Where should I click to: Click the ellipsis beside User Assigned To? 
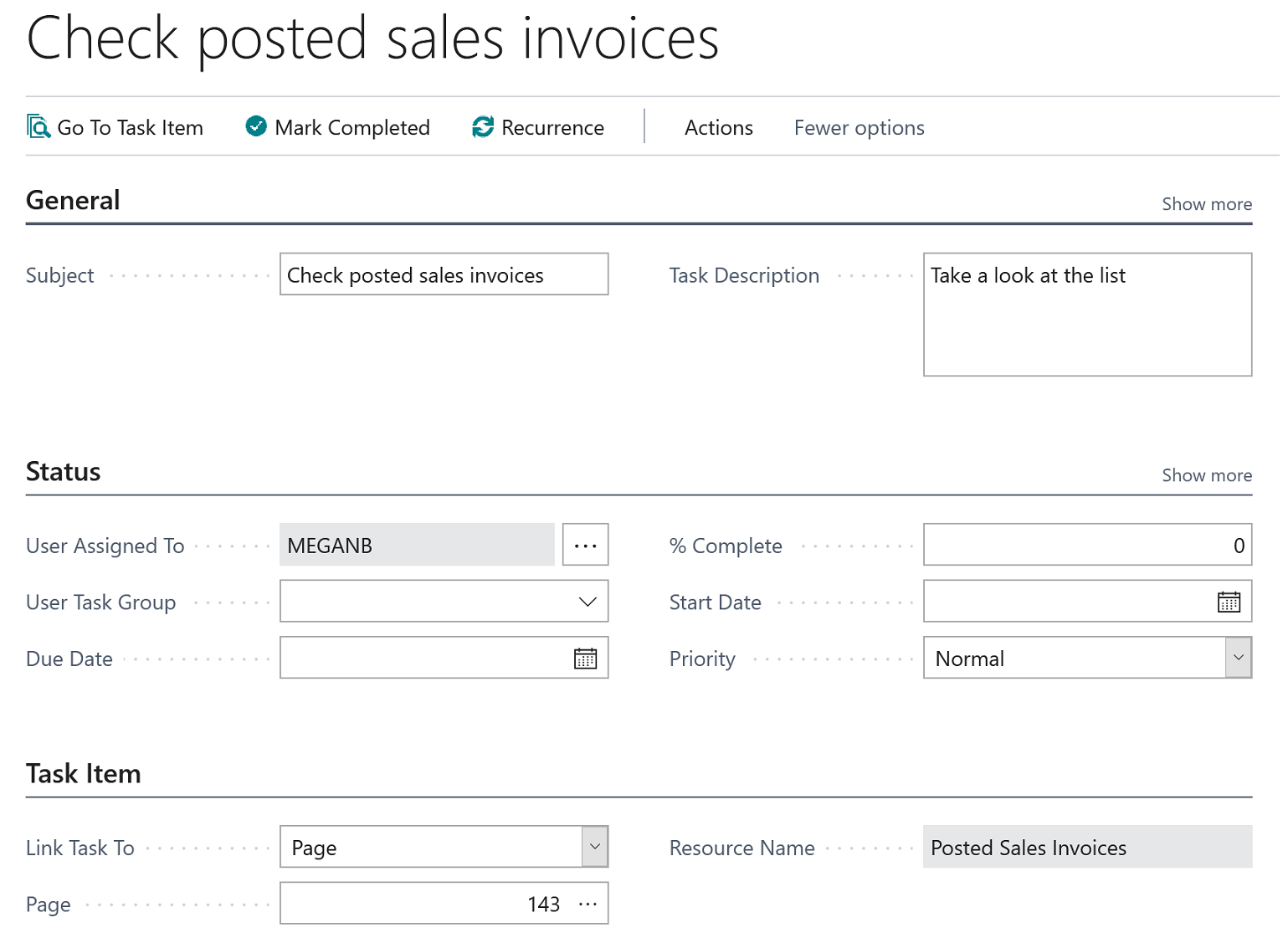[585, 544]
